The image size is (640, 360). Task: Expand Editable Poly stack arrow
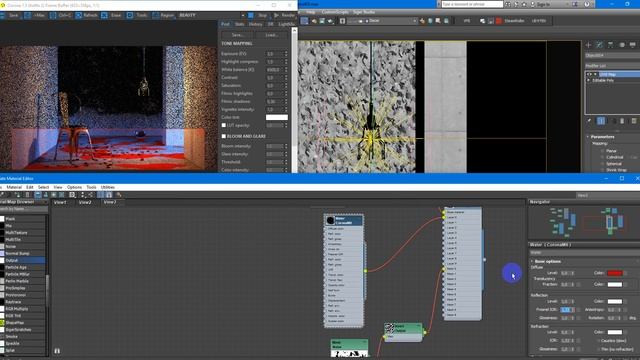pos(589,80)
